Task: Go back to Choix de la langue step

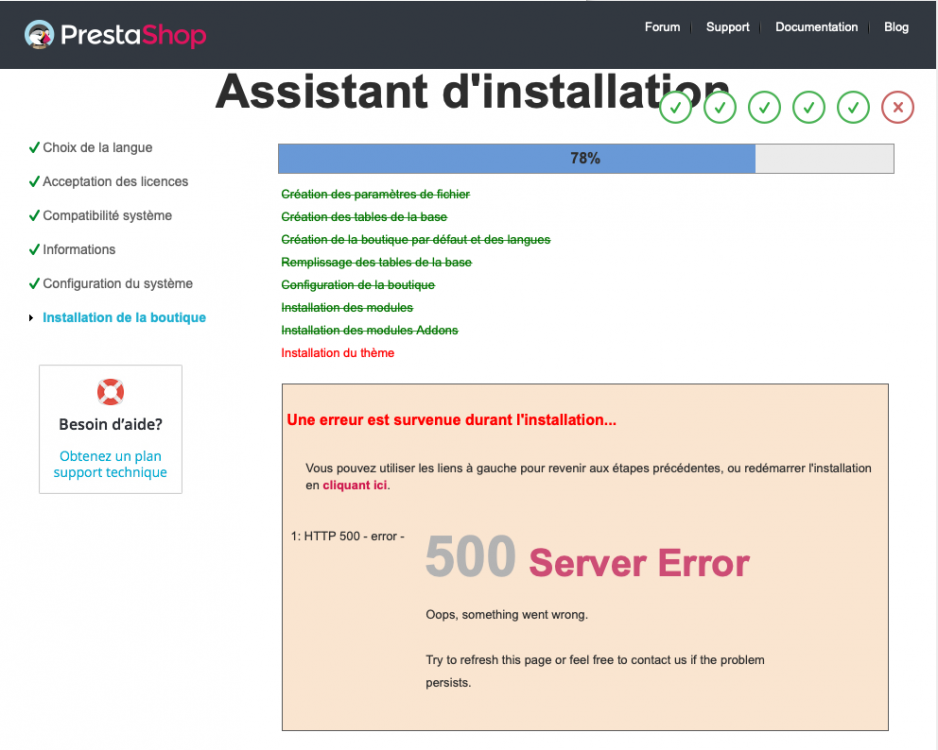Action: coord(98,148)
